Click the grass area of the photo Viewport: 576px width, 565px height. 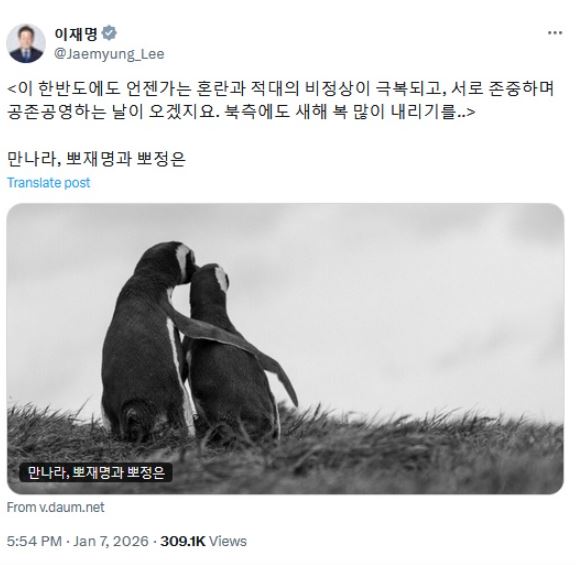(404, 456)
